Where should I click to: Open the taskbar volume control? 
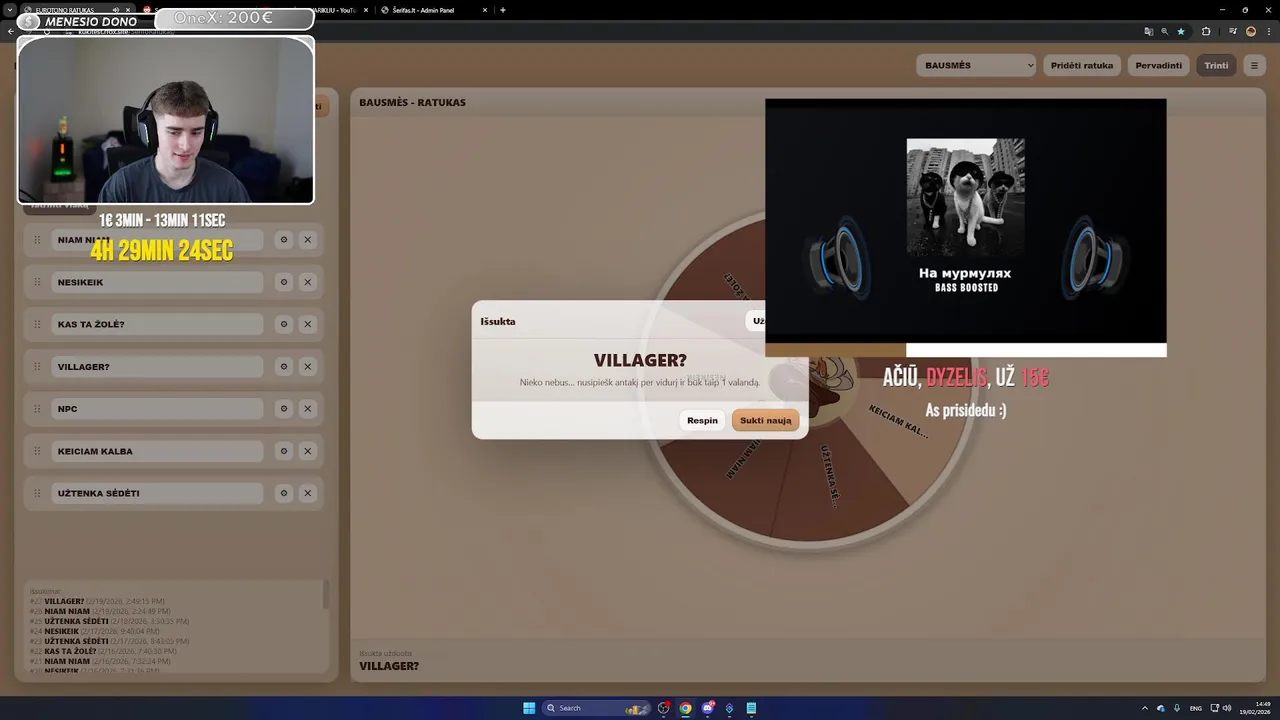point(1228,708)
